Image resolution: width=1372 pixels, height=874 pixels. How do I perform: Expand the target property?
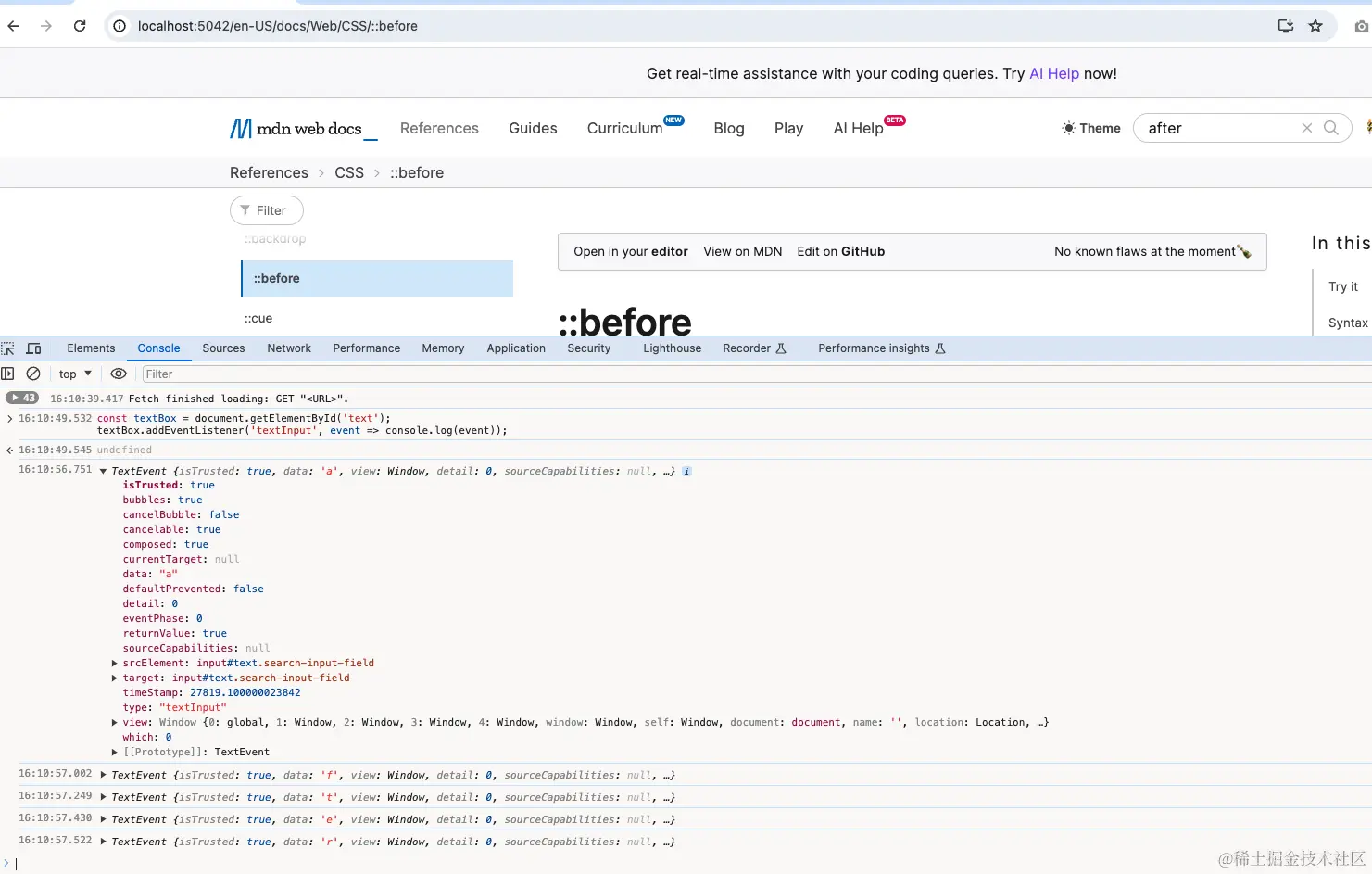(115, 678)
